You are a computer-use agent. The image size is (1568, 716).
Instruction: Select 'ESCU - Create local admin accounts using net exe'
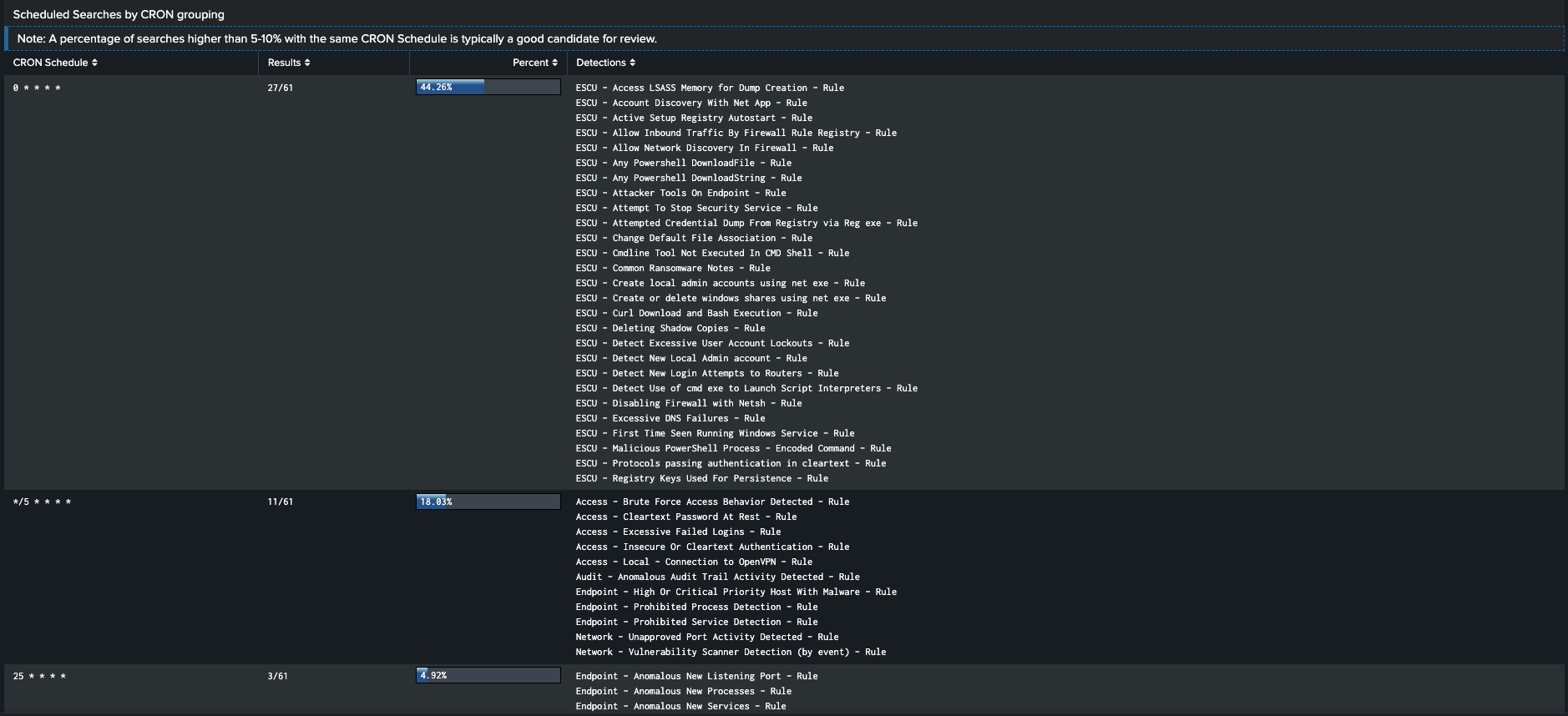point(721,283)
